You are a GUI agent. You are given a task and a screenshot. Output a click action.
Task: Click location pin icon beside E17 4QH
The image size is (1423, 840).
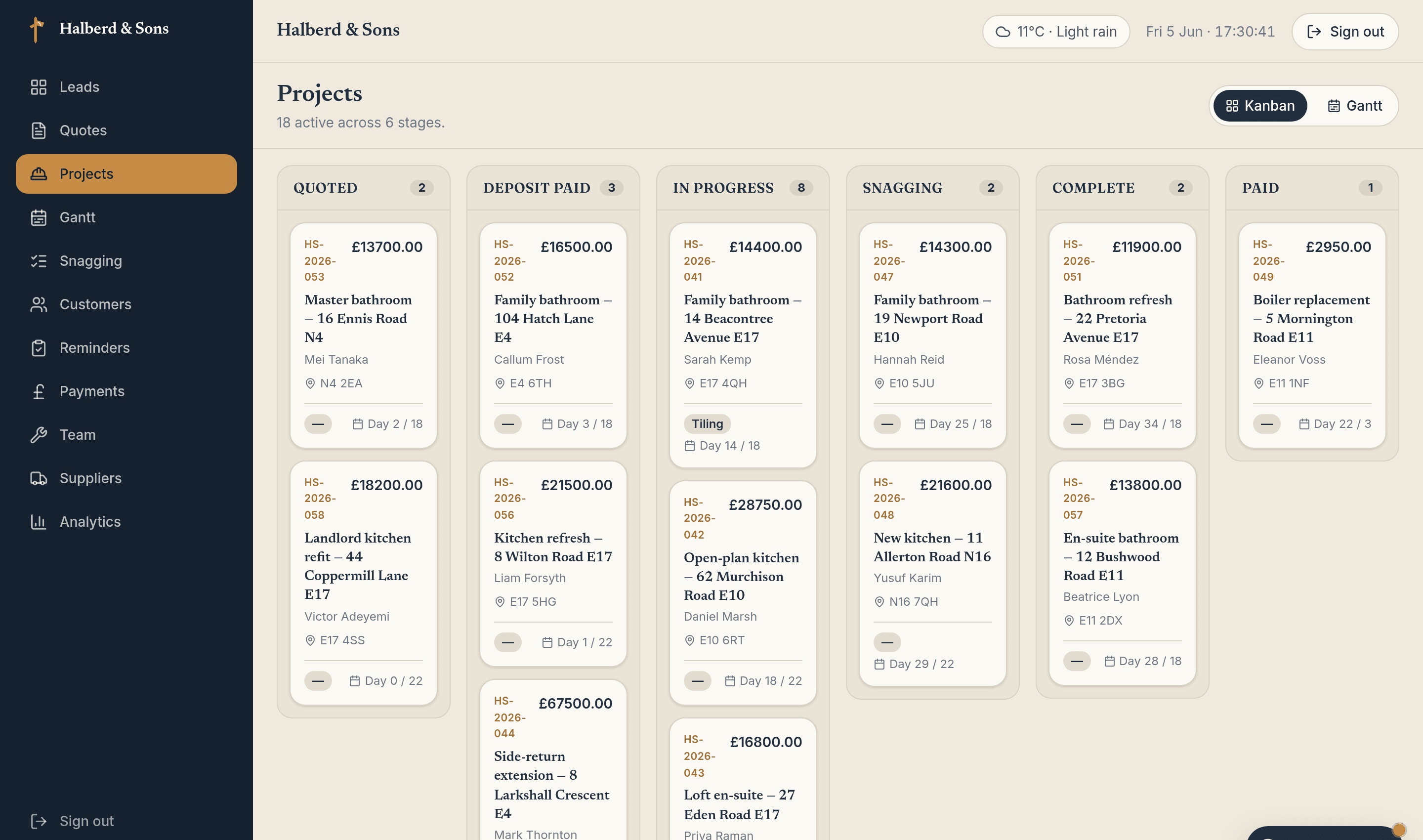click(x=689, y=384)
